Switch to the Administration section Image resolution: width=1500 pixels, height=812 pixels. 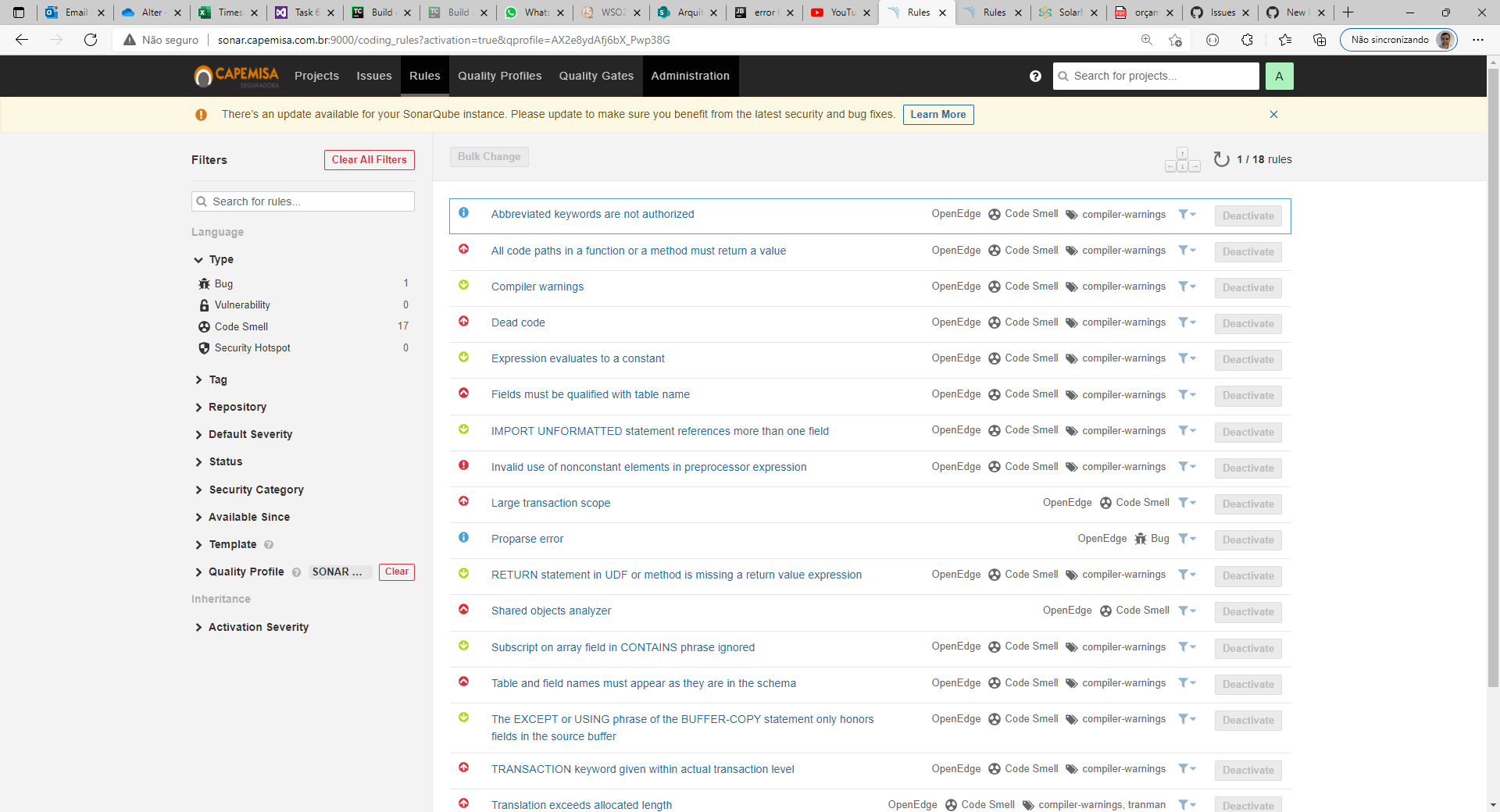690,76
